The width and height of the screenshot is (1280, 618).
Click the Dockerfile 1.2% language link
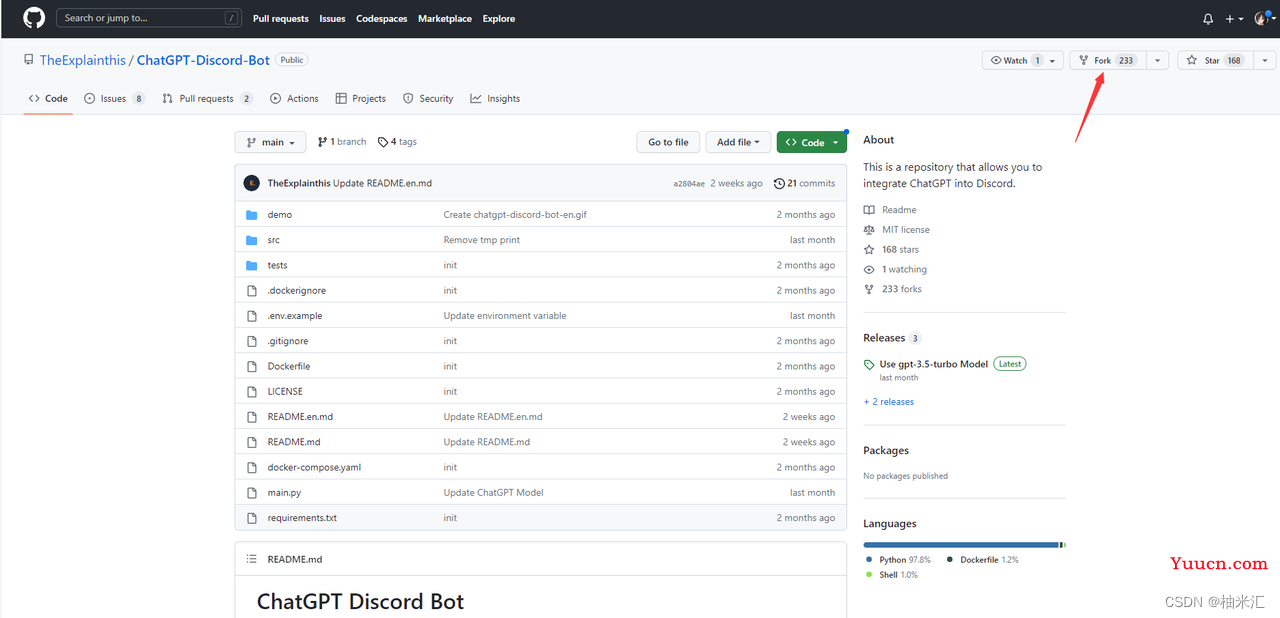983,560
